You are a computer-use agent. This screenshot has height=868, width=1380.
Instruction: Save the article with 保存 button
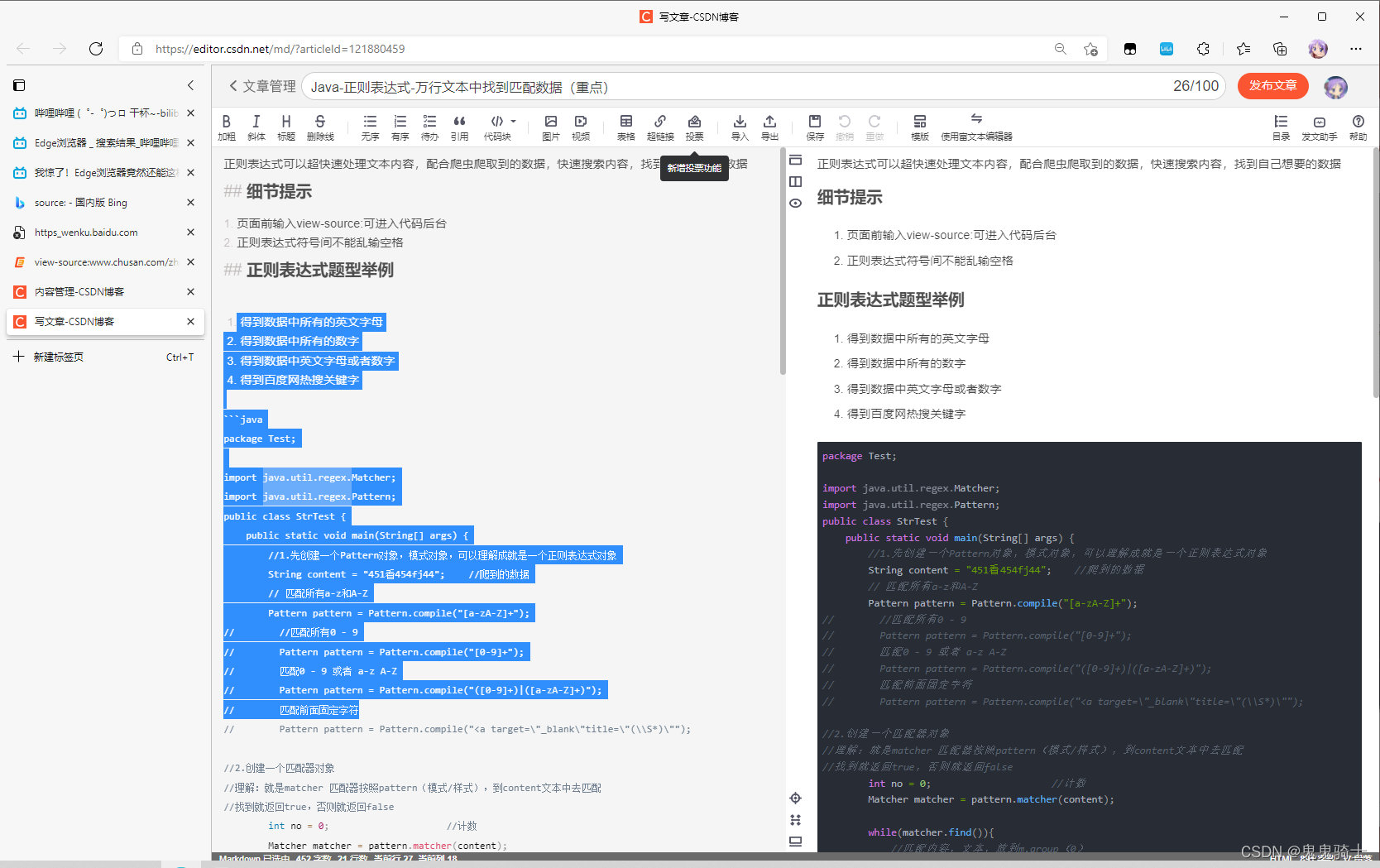click(815, 127)
